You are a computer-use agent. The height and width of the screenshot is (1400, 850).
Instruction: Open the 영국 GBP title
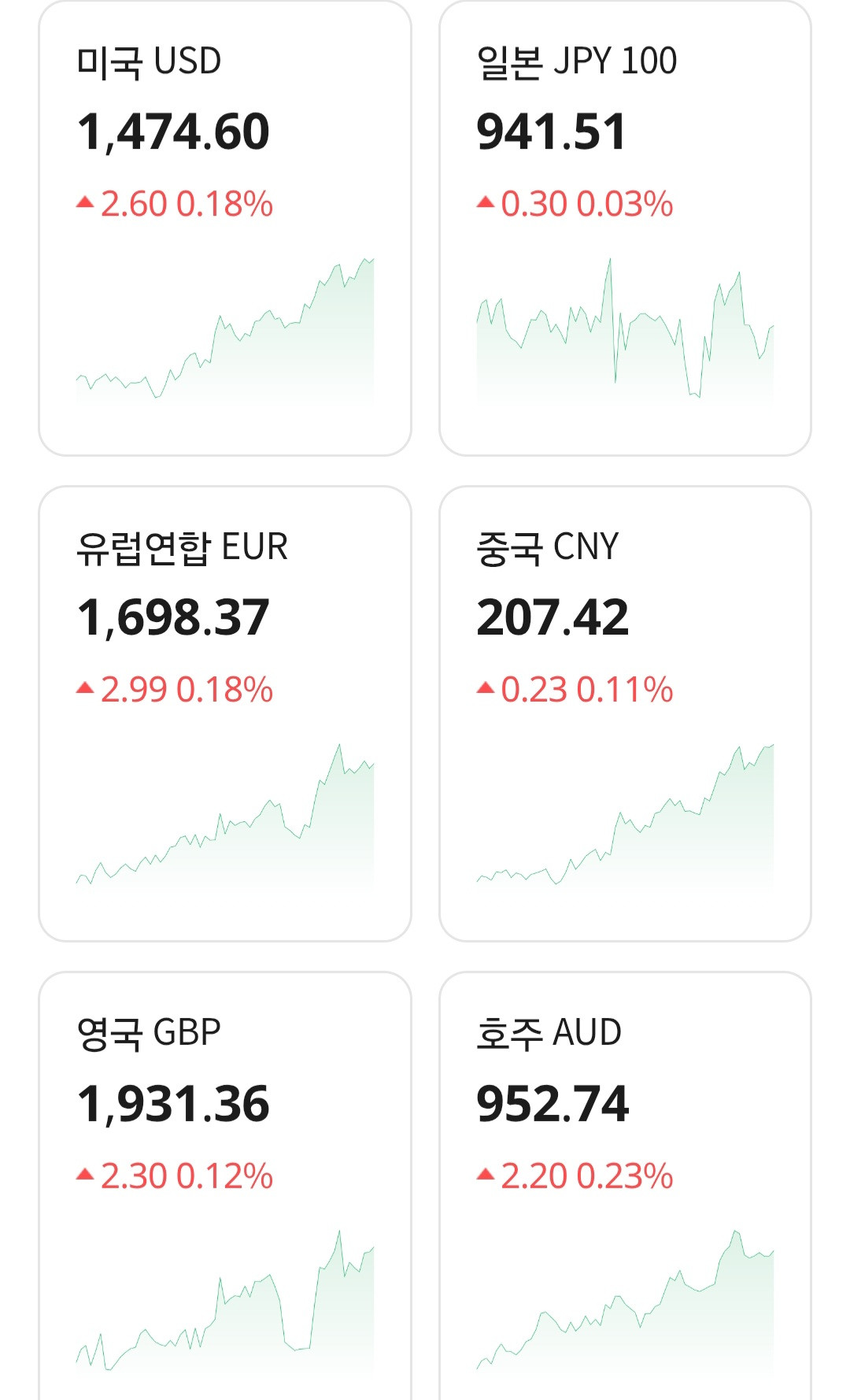(x=149, y=1033)
